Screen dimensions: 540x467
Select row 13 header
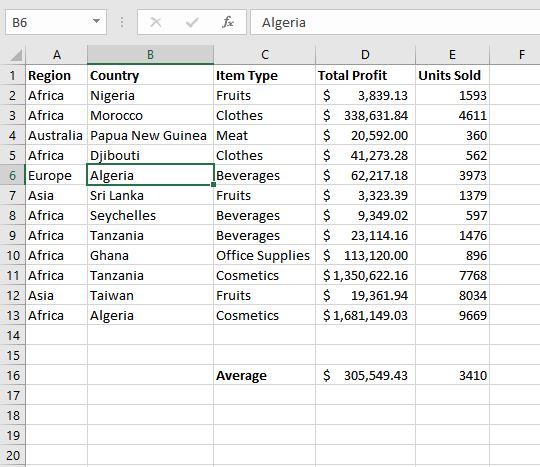tap(13, 315)
